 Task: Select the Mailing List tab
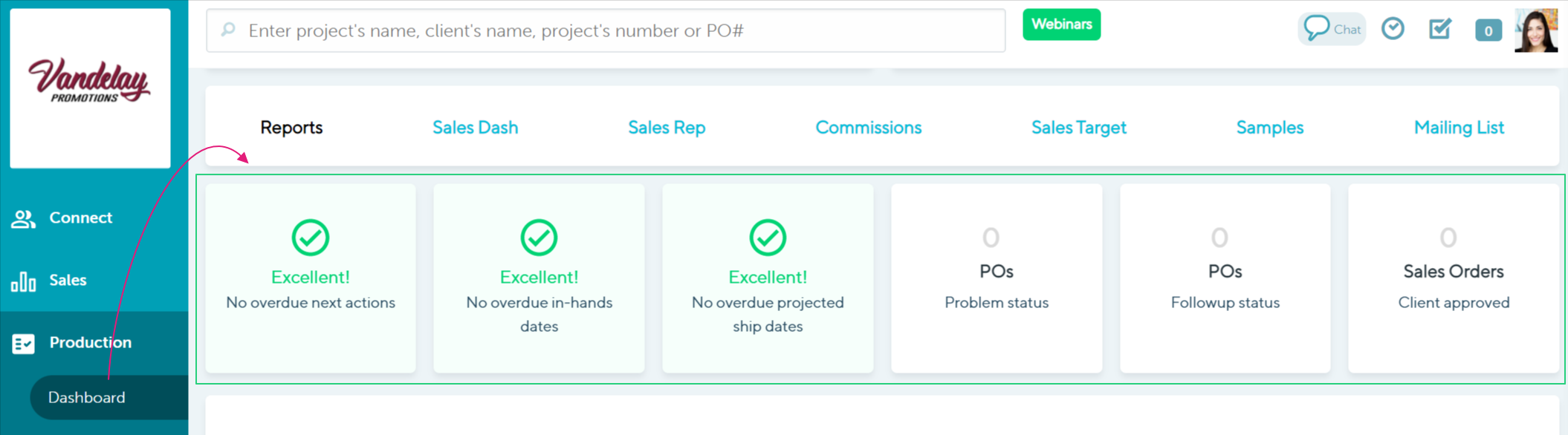tap(1459, 128)
